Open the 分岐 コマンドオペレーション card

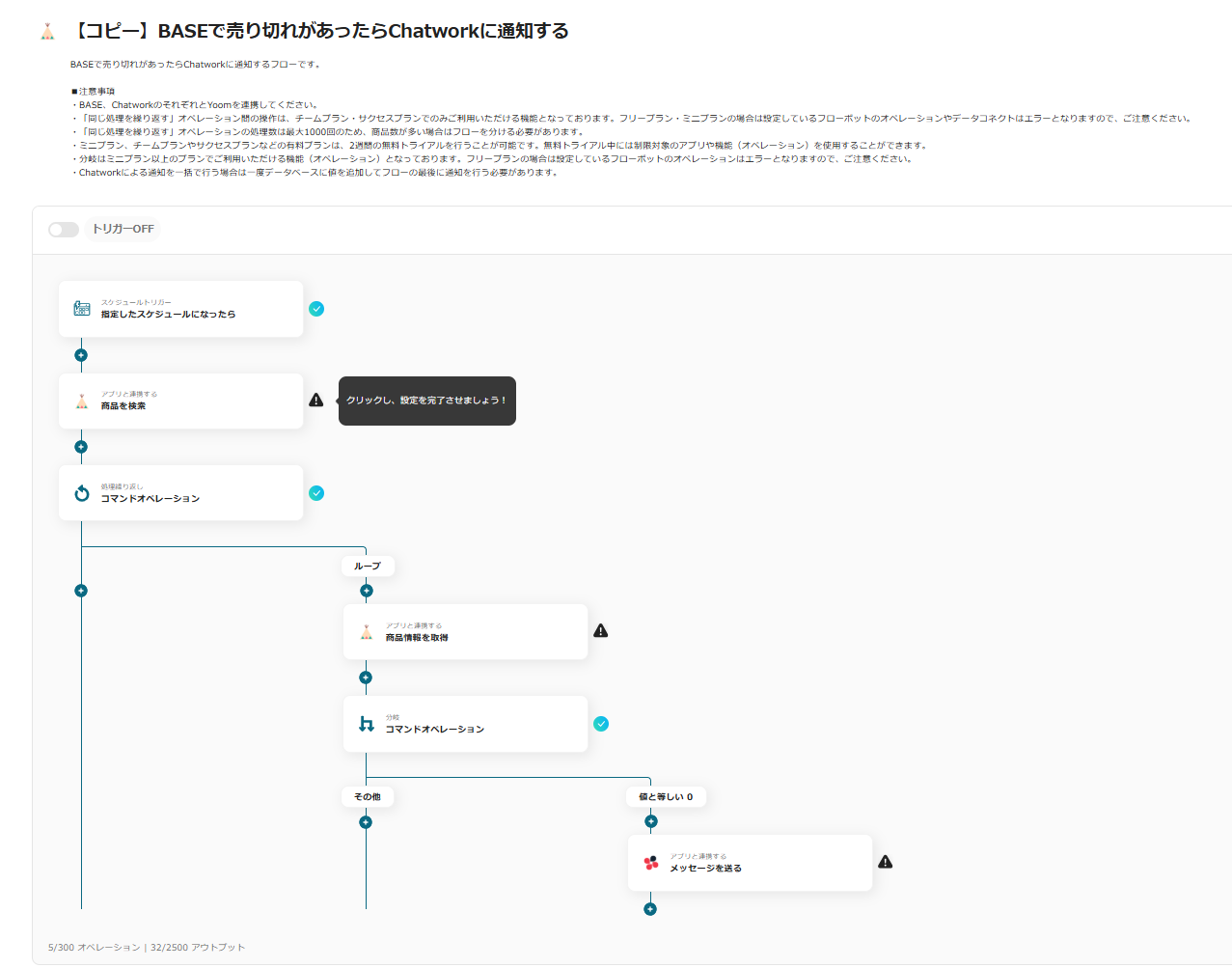(465, 724)
